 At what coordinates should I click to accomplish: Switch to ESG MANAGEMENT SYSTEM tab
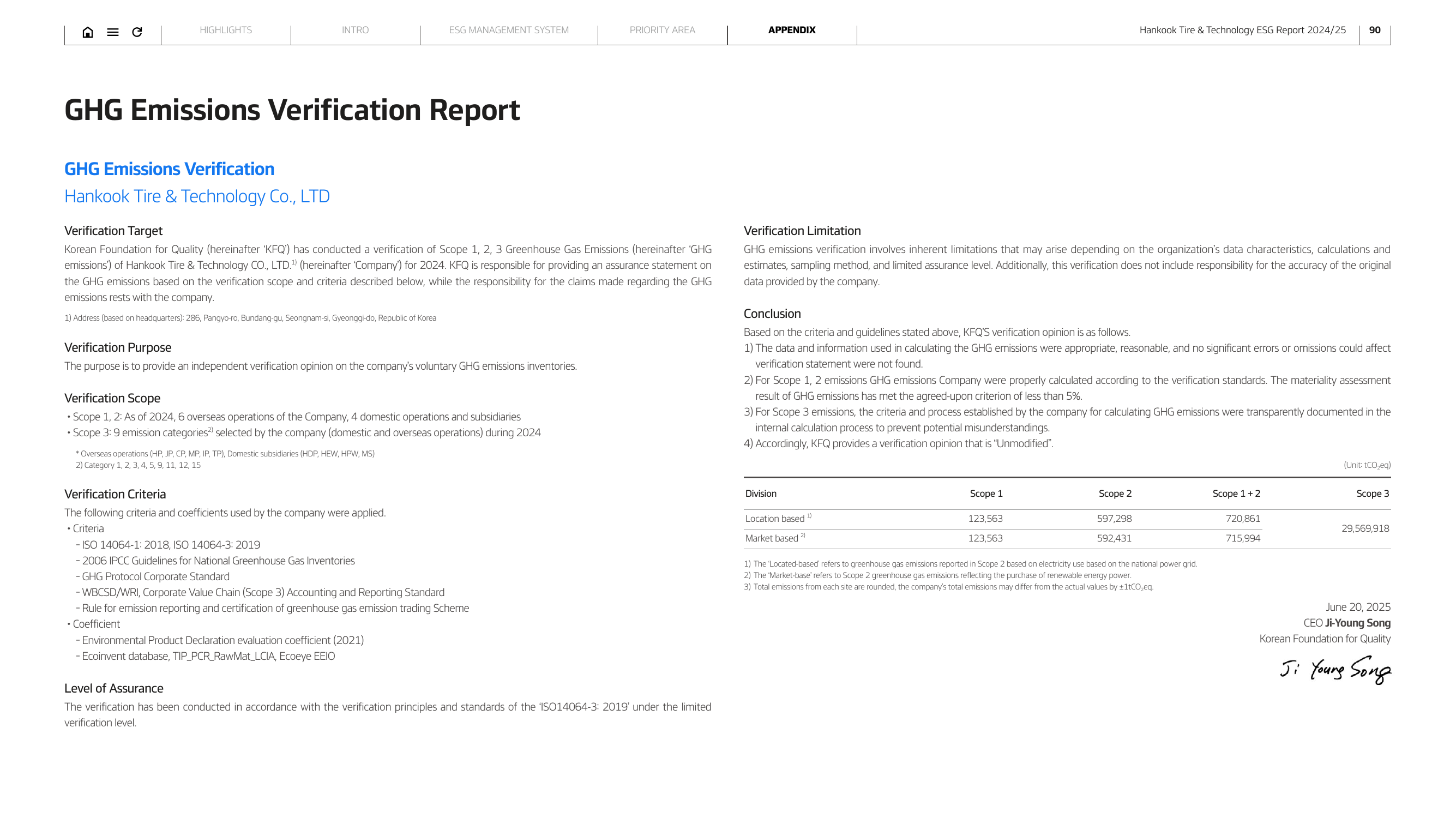(509, 30)
